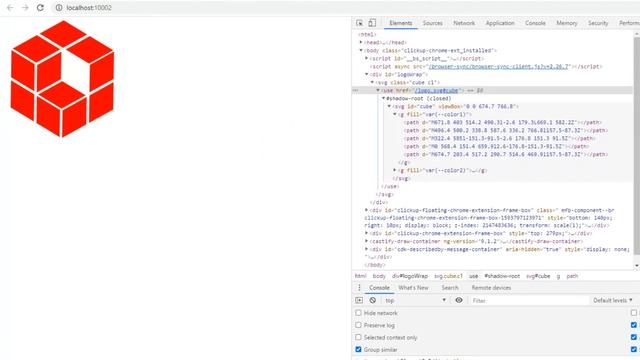Uncheck the Group similar checkbox

pos(358,350)
